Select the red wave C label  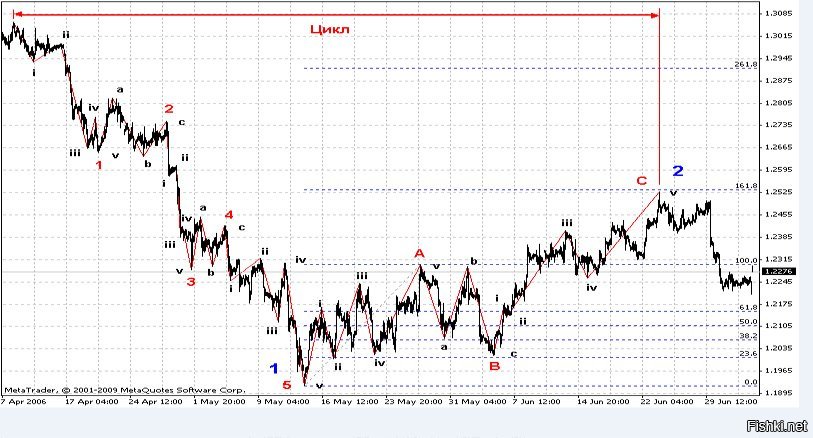[x=642, y=180]
